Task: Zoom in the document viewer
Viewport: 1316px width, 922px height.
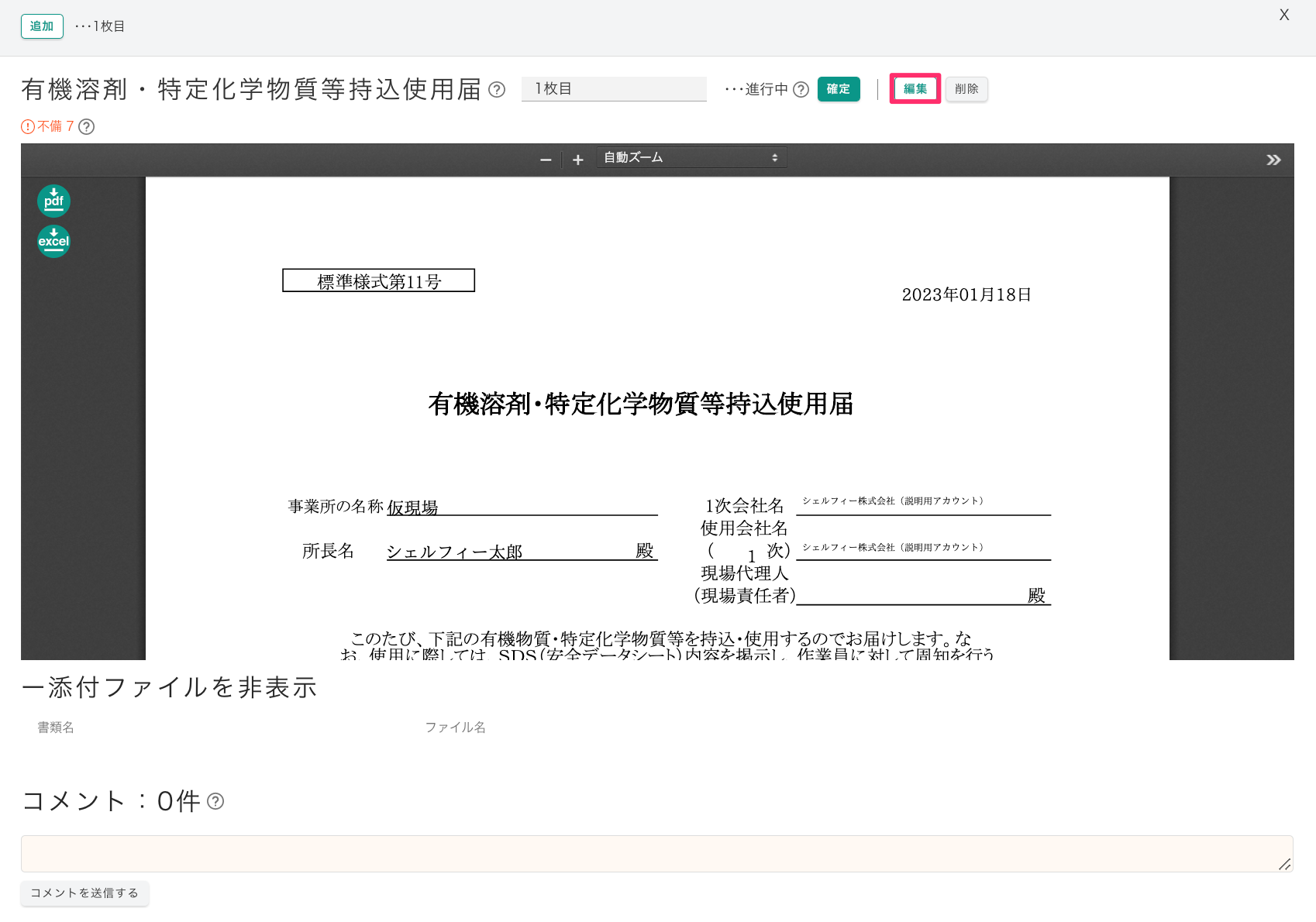Action: click(578, 160)
